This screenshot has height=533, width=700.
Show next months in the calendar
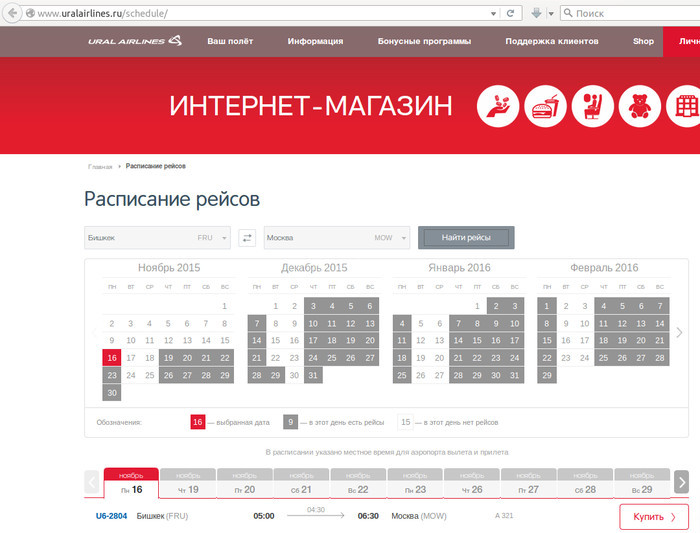tap(679, 333)
